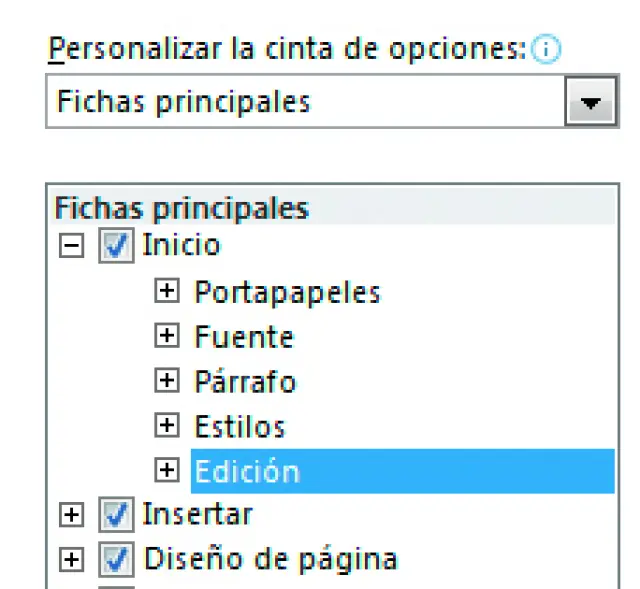Expand the Párrafo group
This screenshot has width=640, height=589.
pyautogui.click(x=168, y=381)
